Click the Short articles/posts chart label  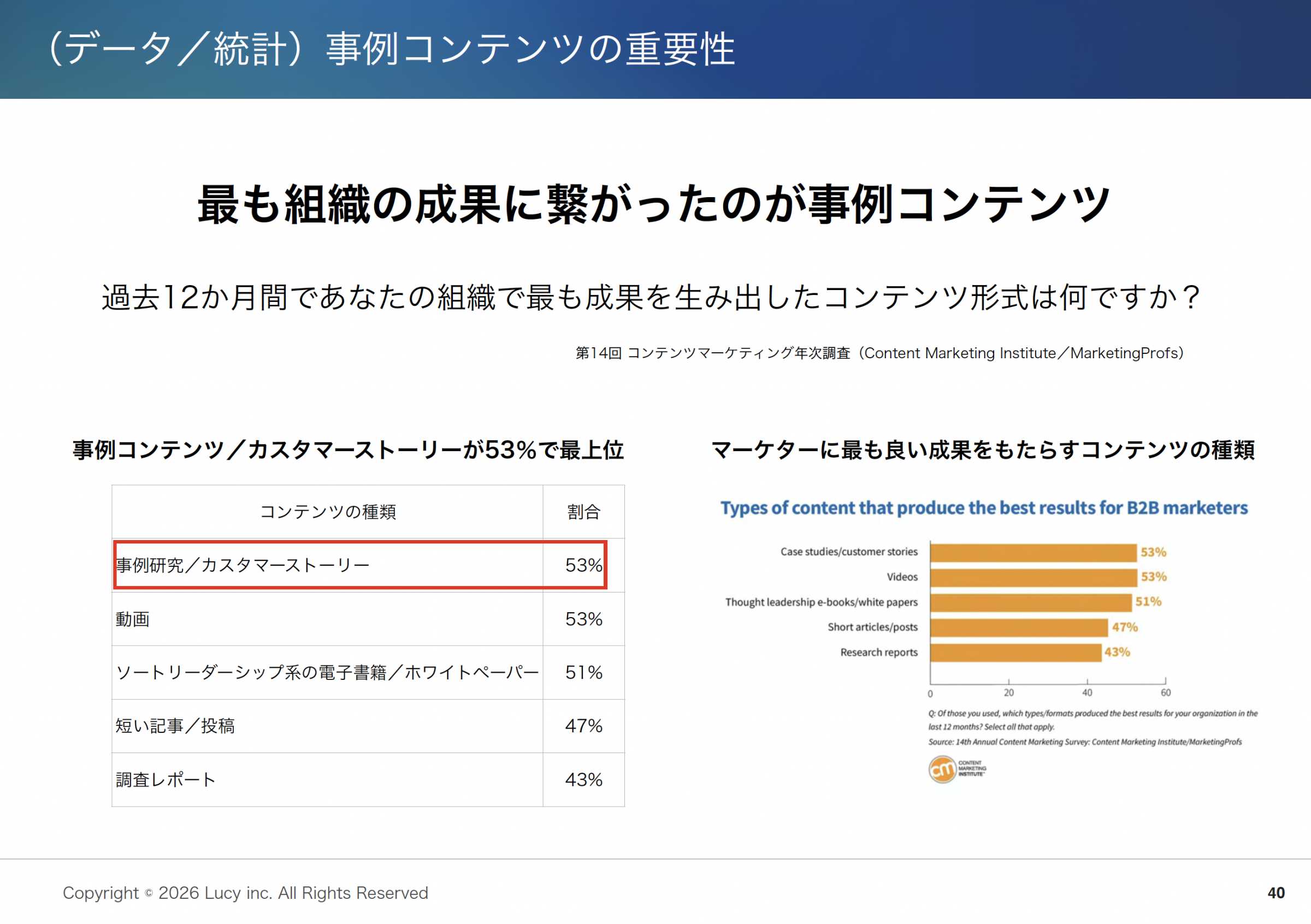[872, 627]
